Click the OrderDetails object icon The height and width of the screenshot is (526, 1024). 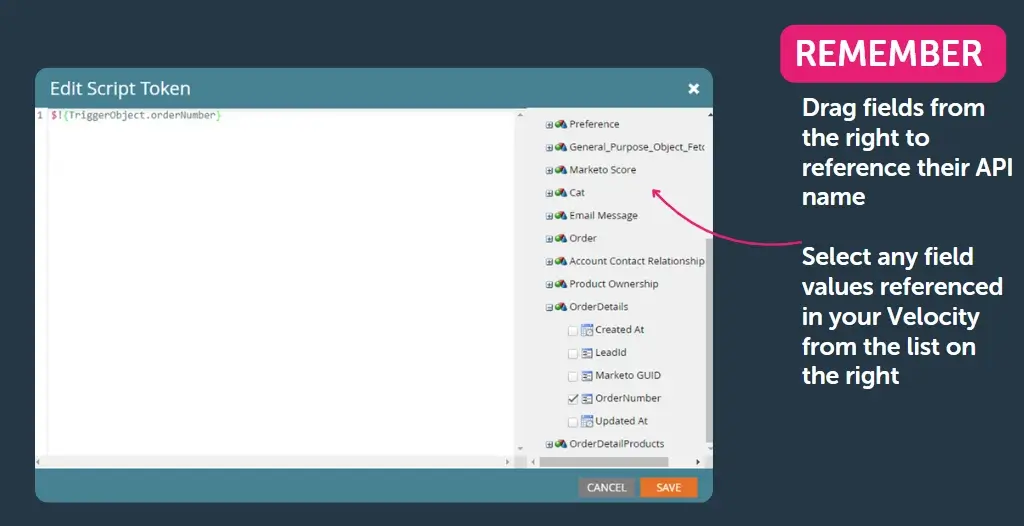tap(560, 307)
